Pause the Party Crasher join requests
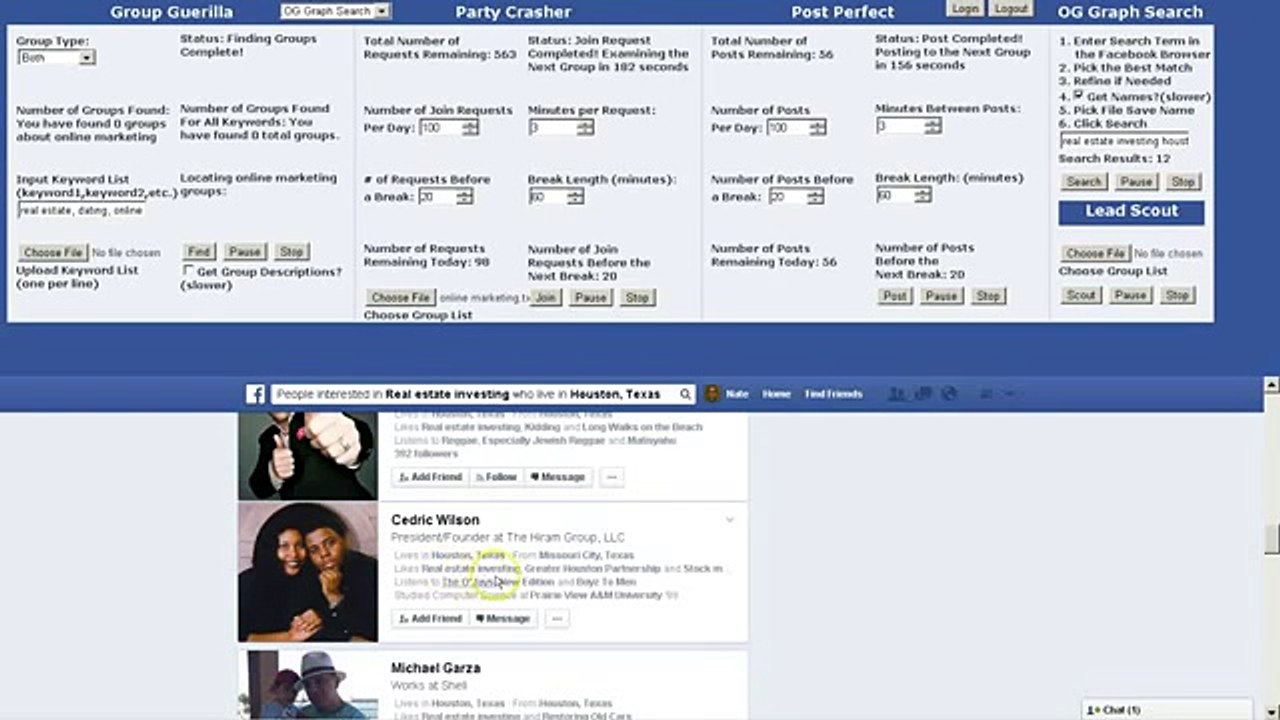 pyautogui.click(x=590, y=297)
